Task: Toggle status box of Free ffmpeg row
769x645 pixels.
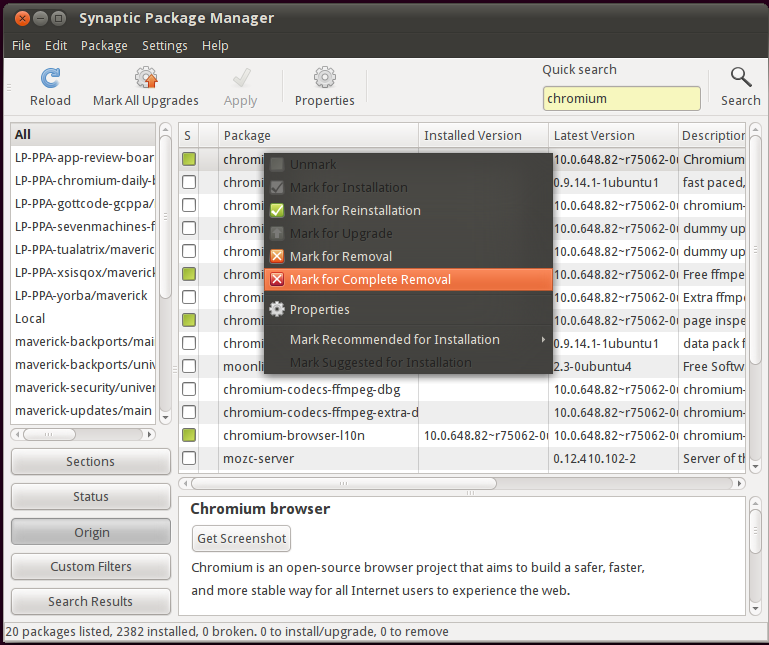Action: [189, 274]
